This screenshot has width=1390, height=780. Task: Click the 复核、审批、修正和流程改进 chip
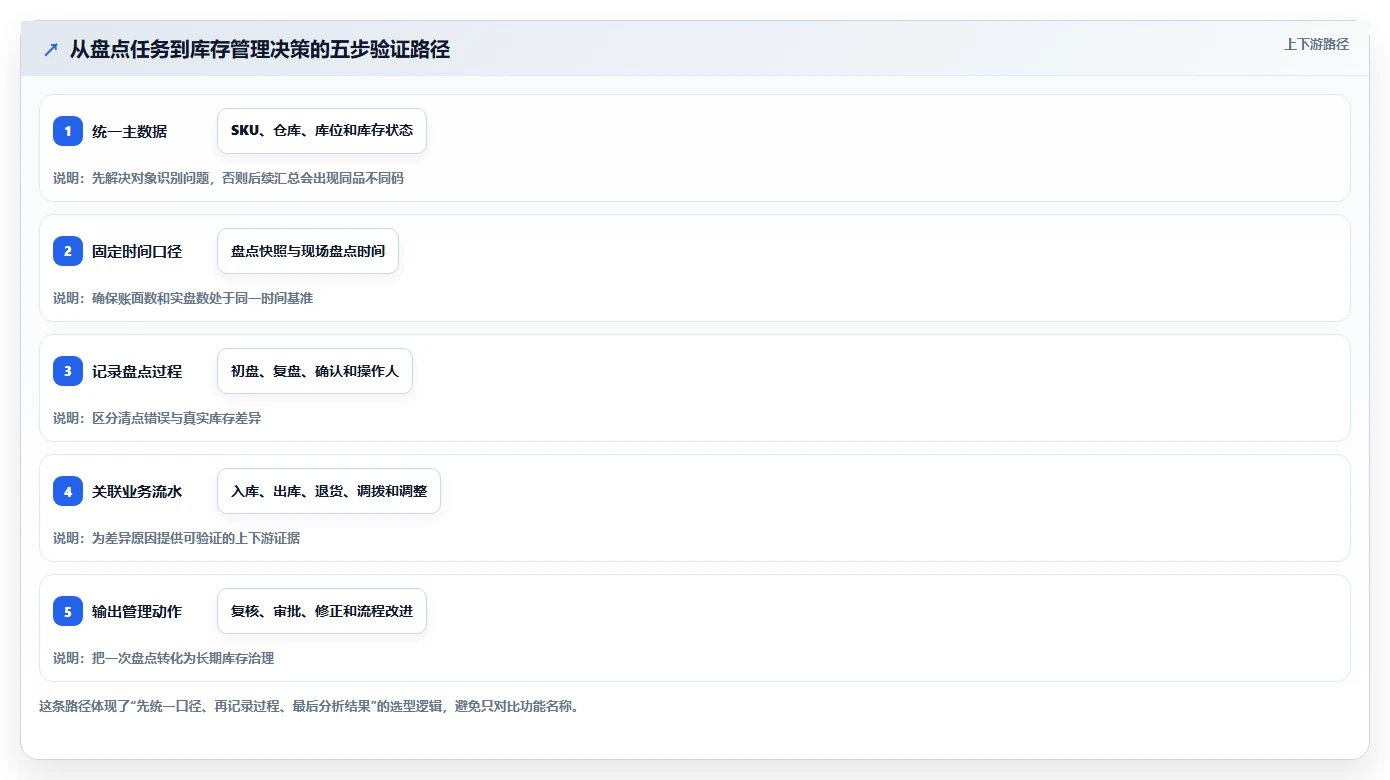click(x=322, y=611)
